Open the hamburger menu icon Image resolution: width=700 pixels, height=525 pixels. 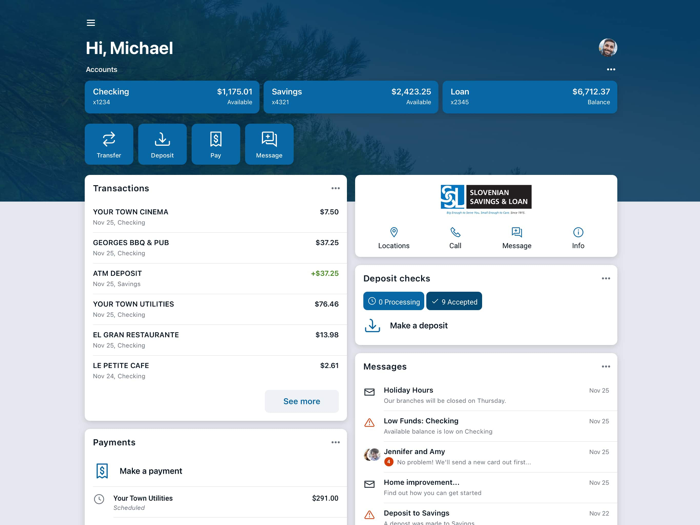91,23
